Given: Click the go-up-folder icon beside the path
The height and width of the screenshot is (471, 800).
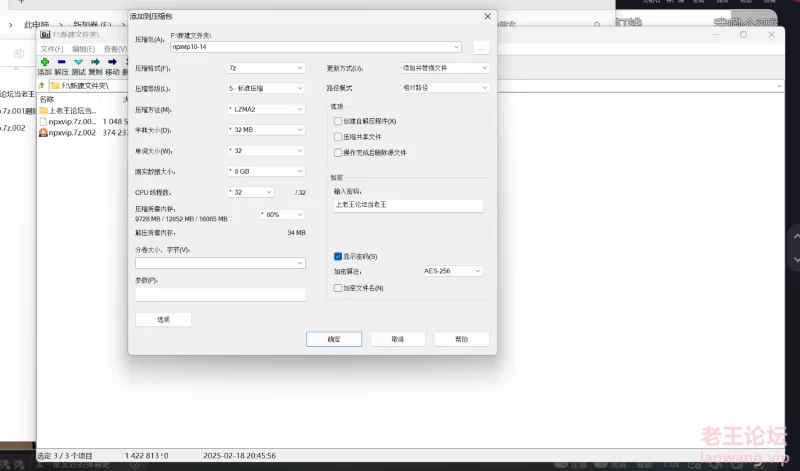Looking at the screenshot, I should (42, 86).
